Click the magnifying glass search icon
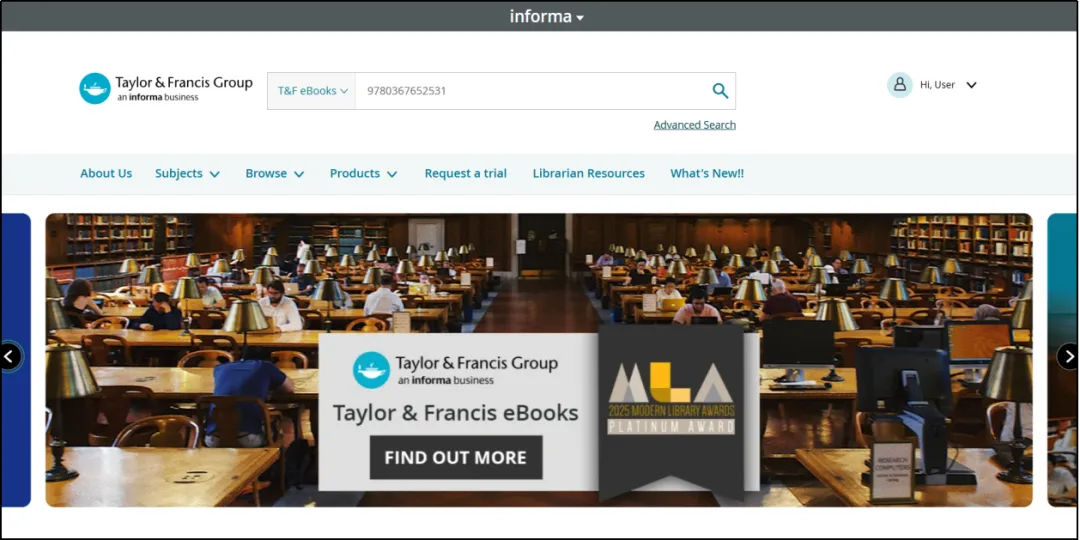Image resolution: width=1080 pixels, height=540 pixels. pyautogui.click(x=720, y=91)
